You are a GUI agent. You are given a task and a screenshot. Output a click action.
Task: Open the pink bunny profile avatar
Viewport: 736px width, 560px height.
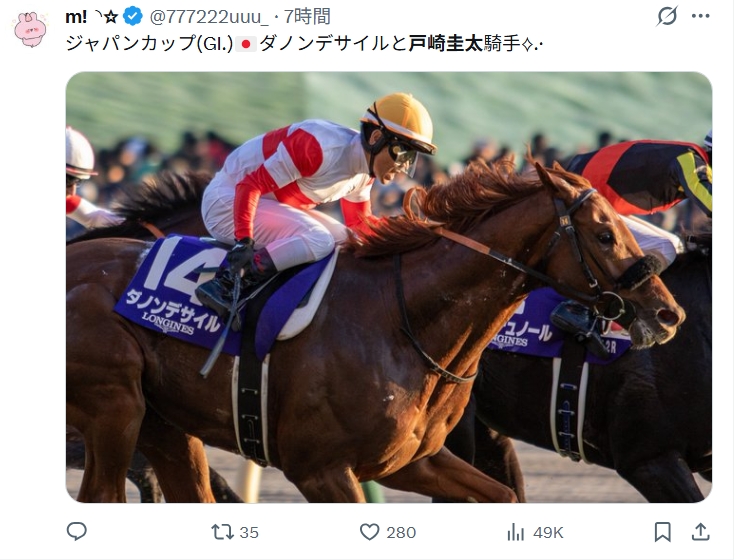31,29
